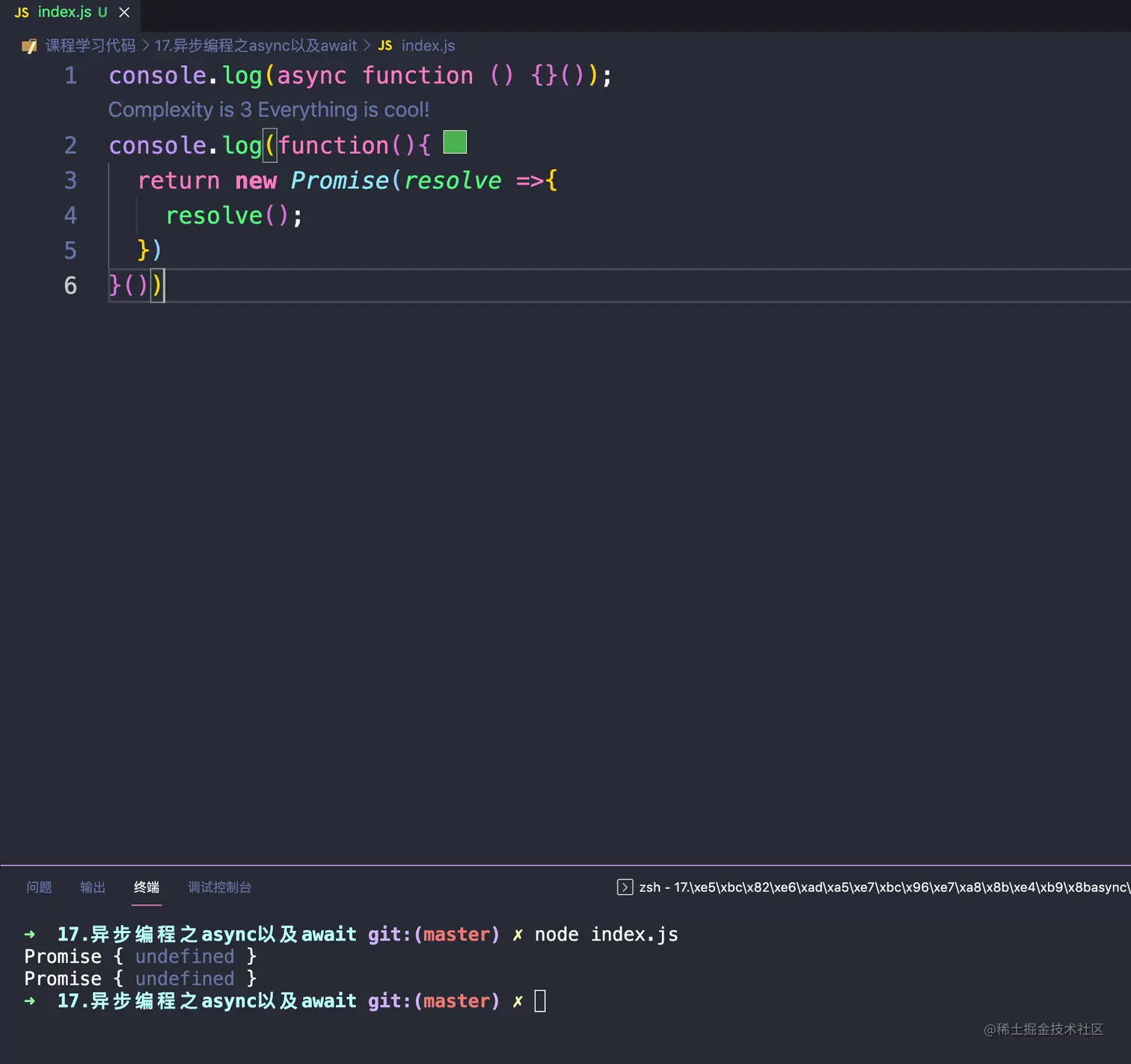Click line number 3 in gutter
The width and height of the screenshot is (1131, 1064).
pos(71,180)
